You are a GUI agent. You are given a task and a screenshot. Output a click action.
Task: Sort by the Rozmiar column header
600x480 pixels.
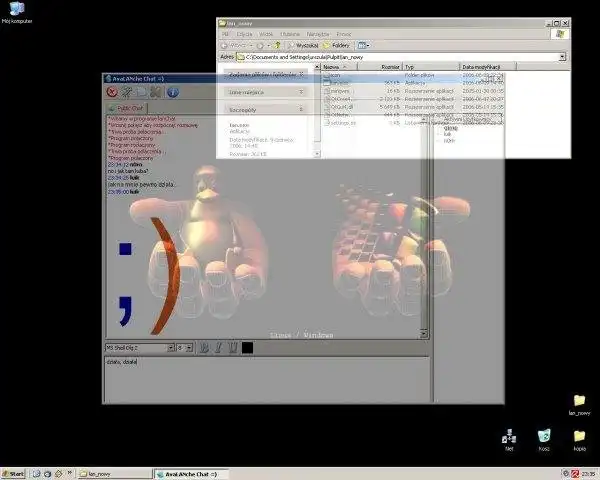point(380,67)
